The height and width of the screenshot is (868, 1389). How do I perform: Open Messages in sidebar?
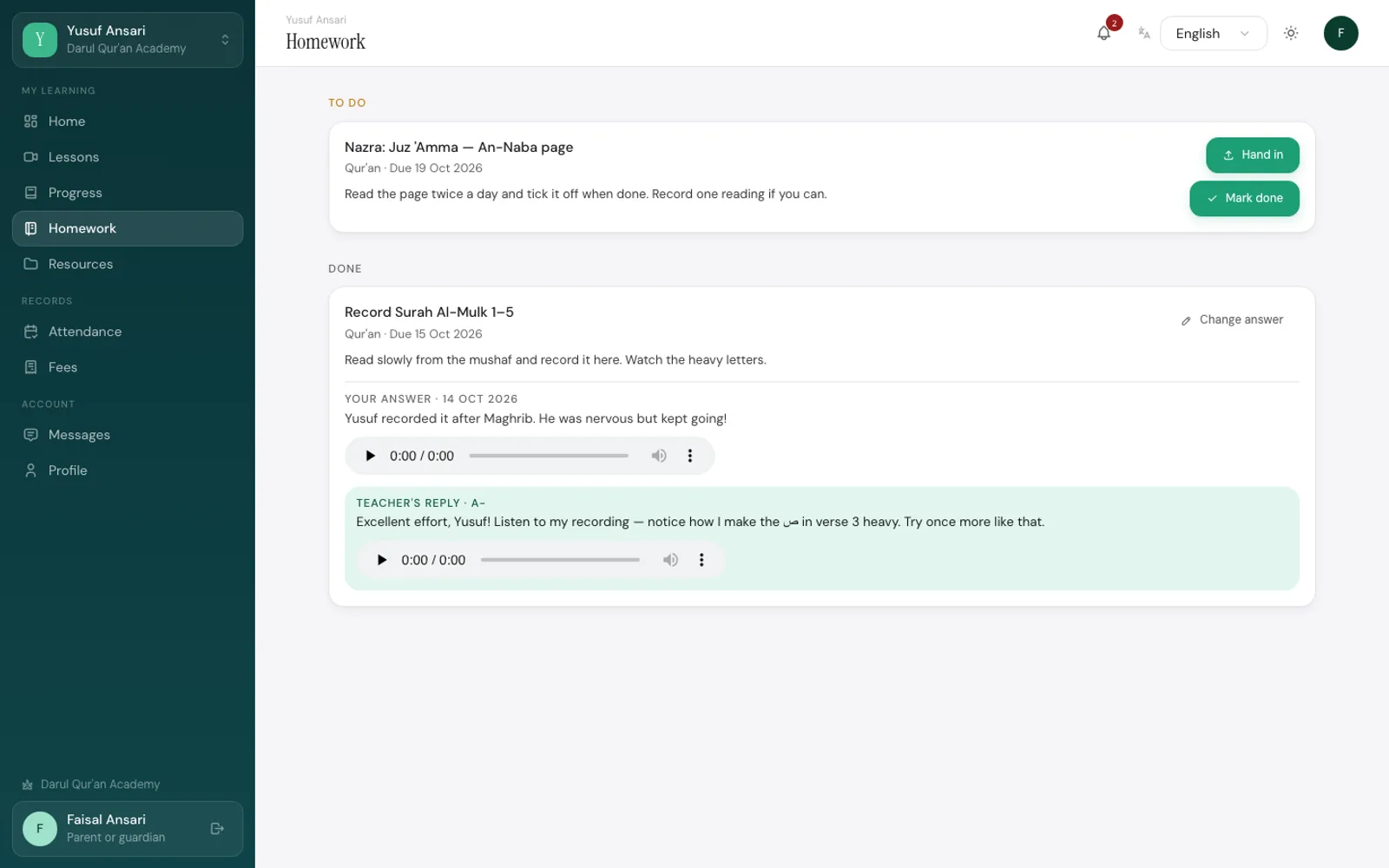(128, 435)
